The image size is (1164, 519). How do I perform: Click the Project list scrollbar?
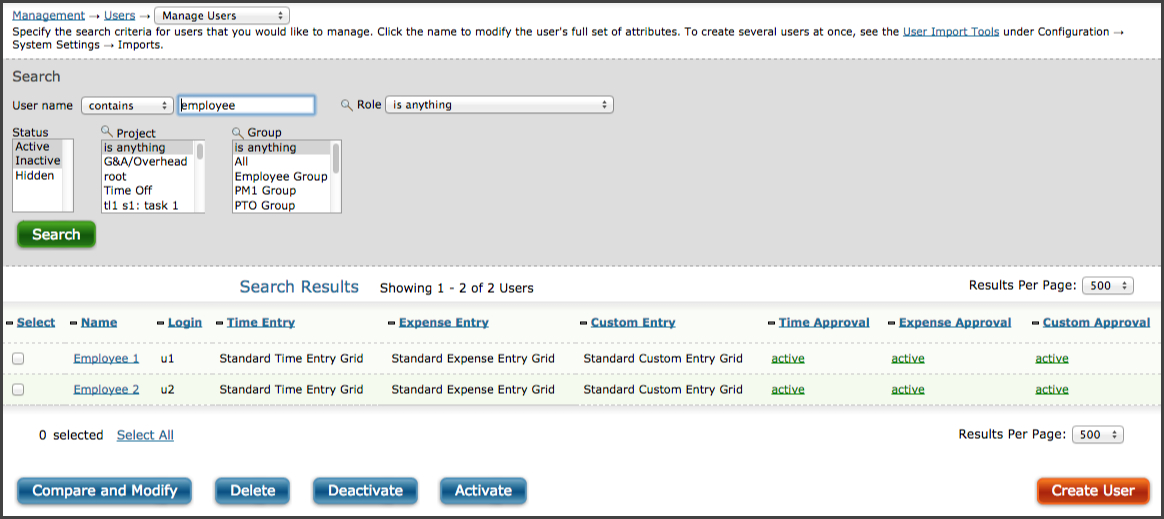coord(200,177)
